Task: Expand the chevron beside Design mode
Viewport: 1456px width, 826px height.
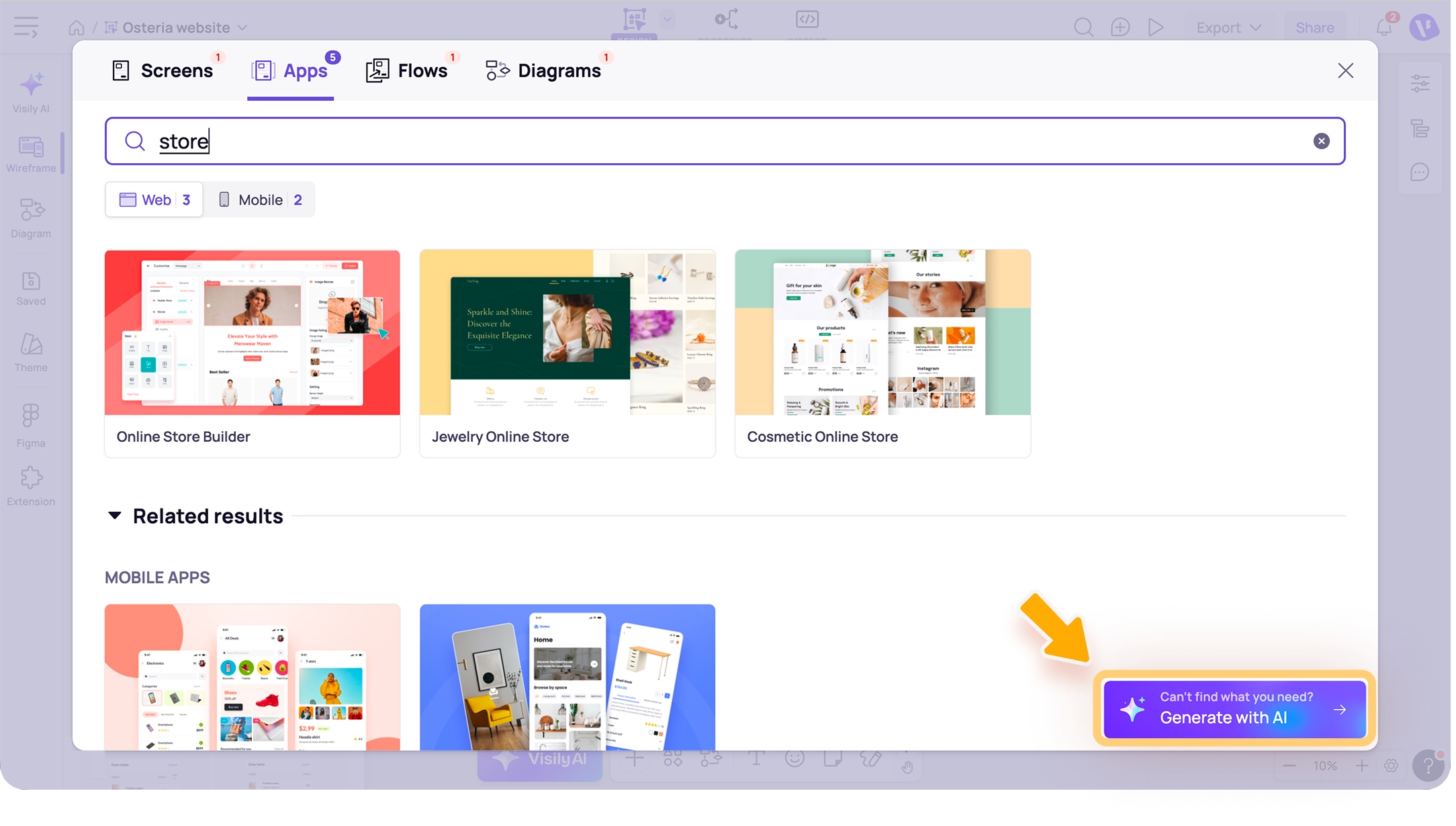Action: click(667, 19)
